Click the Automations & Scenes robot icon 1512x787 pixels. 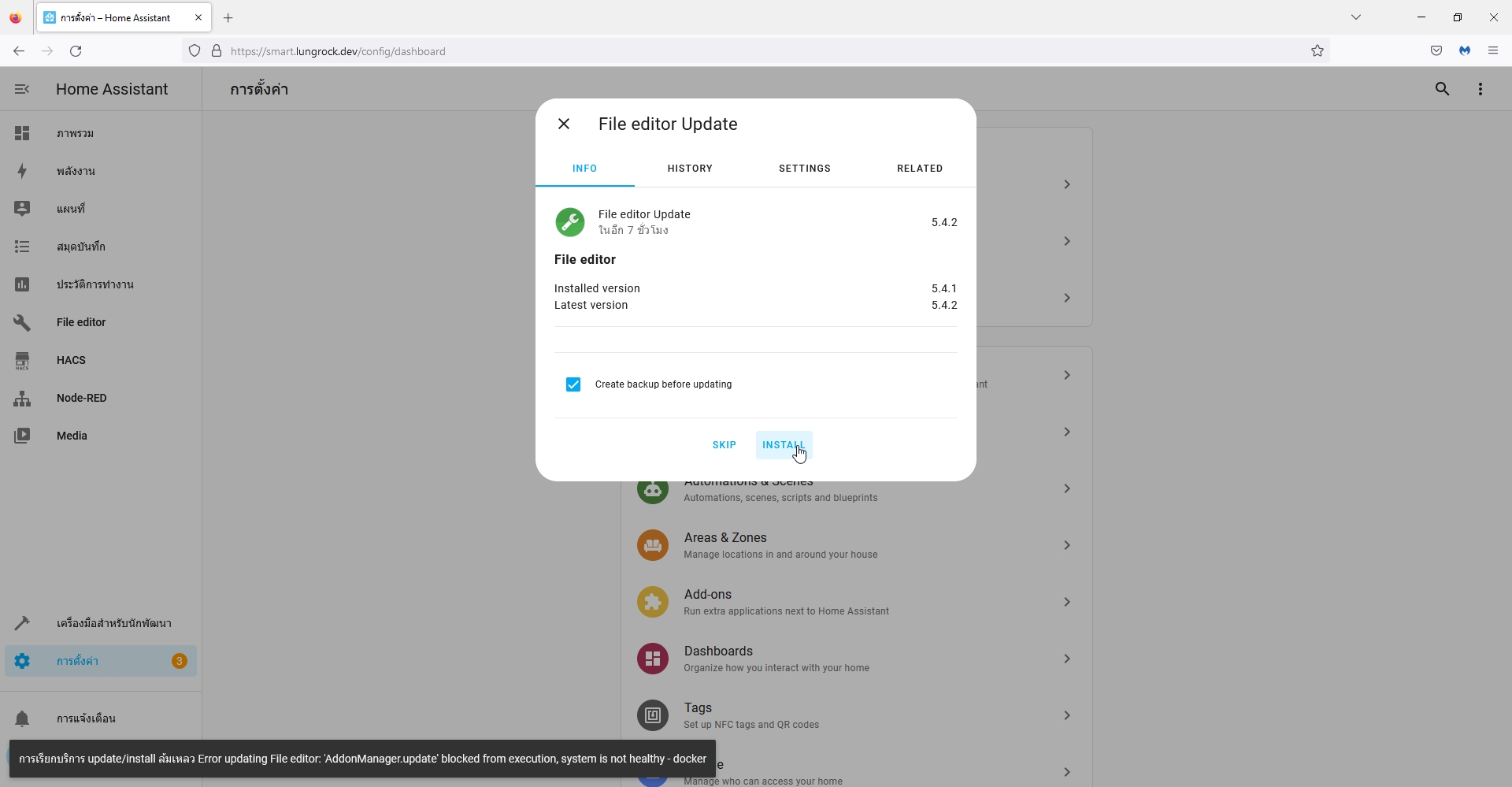tap(653, 489)
